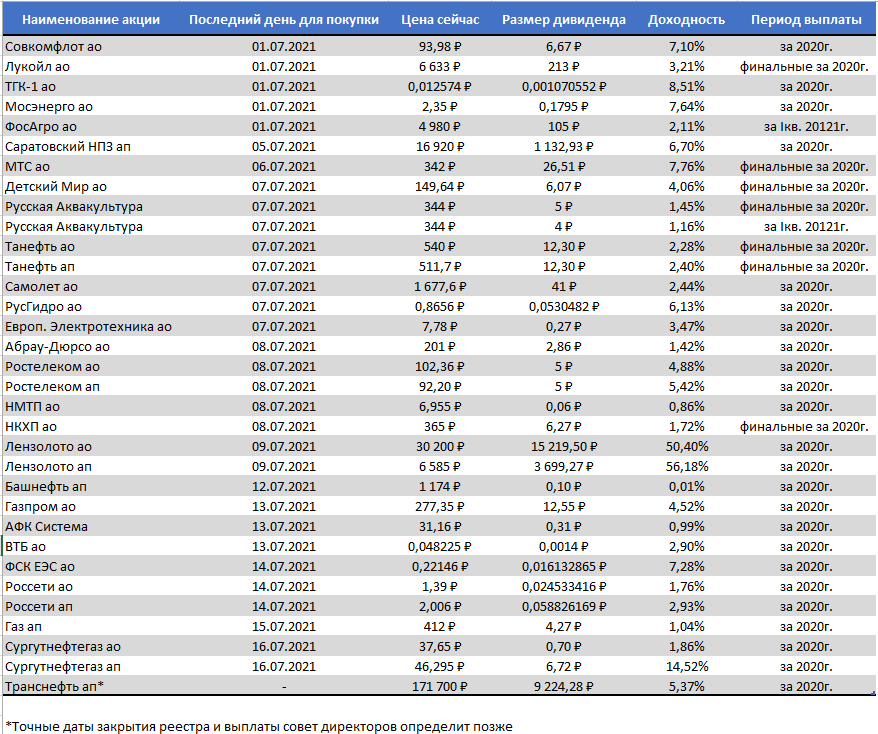Select the 'Лензолото ап' cell
This screenshot has height=734, width=878.
pos(48,466)
